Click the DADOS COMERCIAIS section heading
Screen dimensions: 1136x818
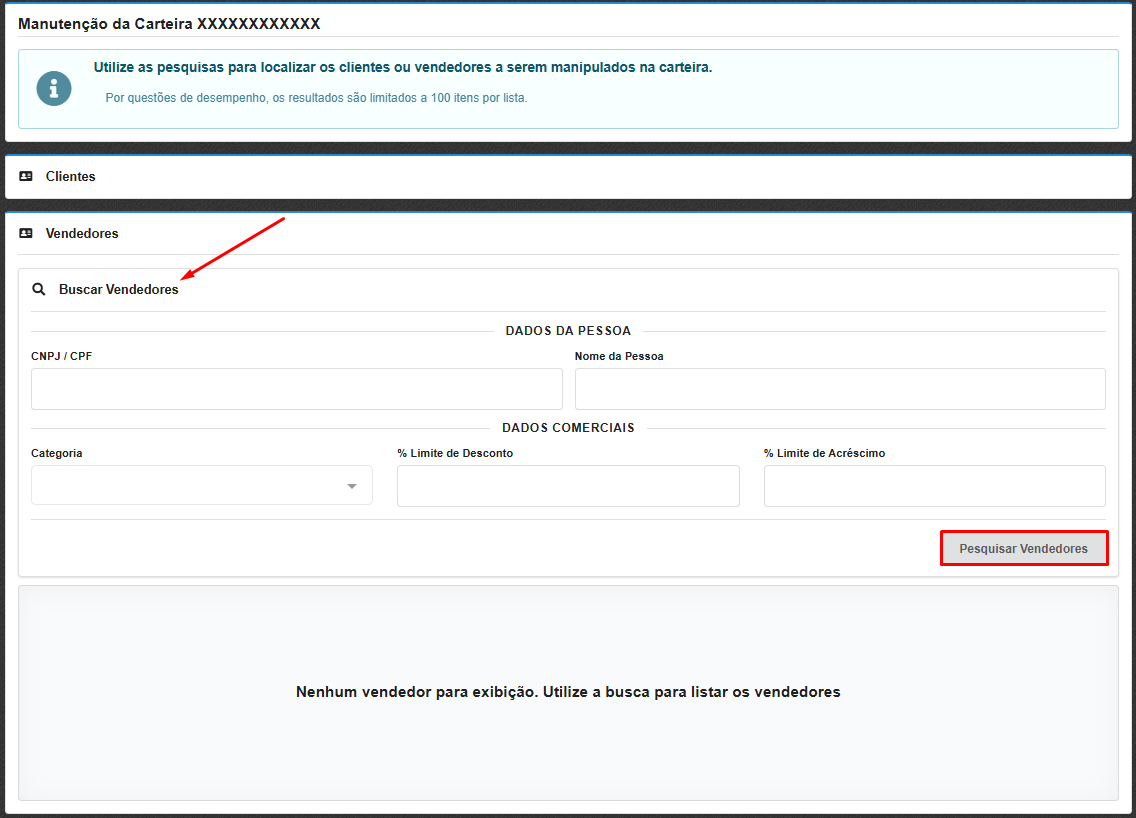[568, 428]
